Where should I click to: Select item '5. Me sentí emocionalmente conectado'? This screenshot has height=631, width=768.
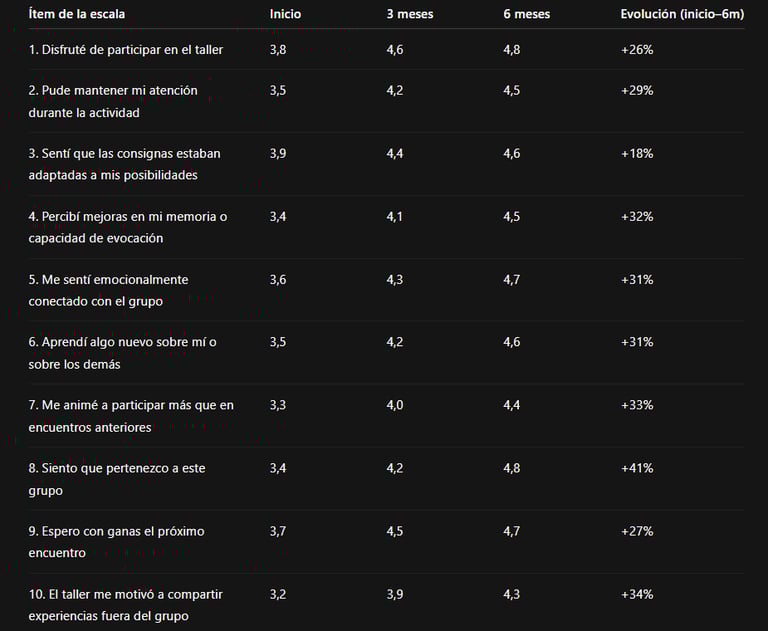[x=108, y=291]
